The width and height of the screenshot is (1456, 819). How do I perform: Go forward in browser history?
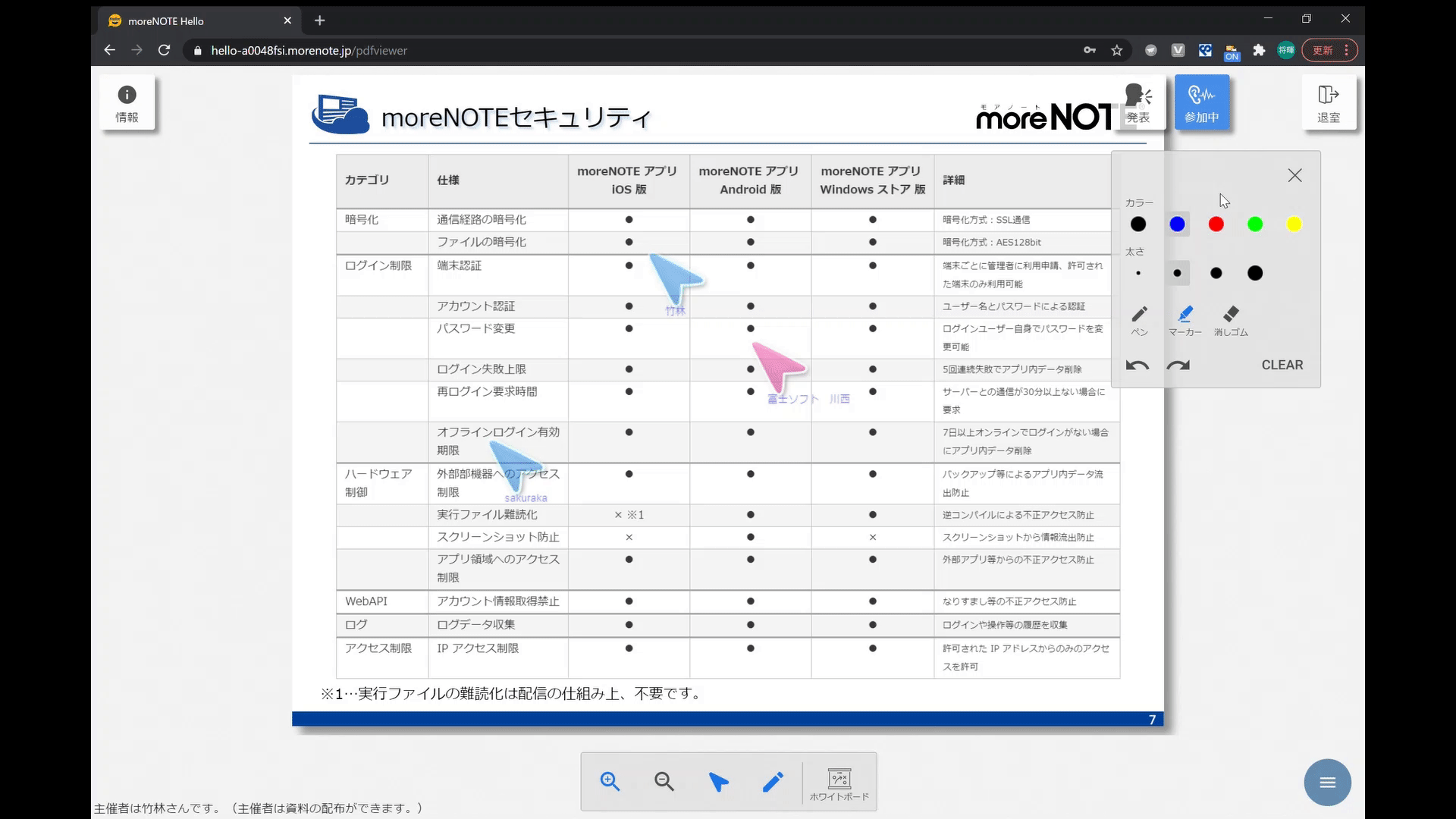click(136, 50)
